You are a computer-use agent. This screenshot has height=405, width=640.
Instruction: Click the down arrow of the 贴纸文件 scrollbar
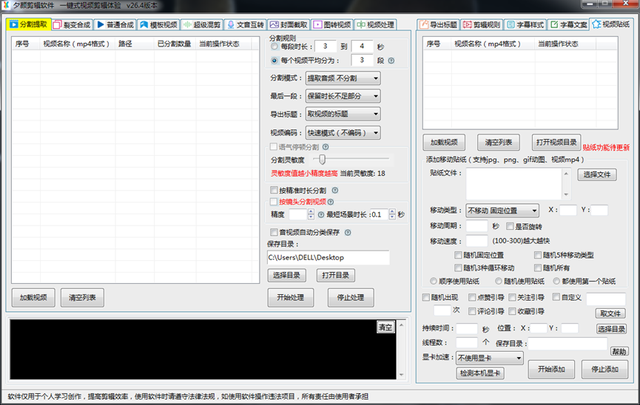tap(566, 195)
